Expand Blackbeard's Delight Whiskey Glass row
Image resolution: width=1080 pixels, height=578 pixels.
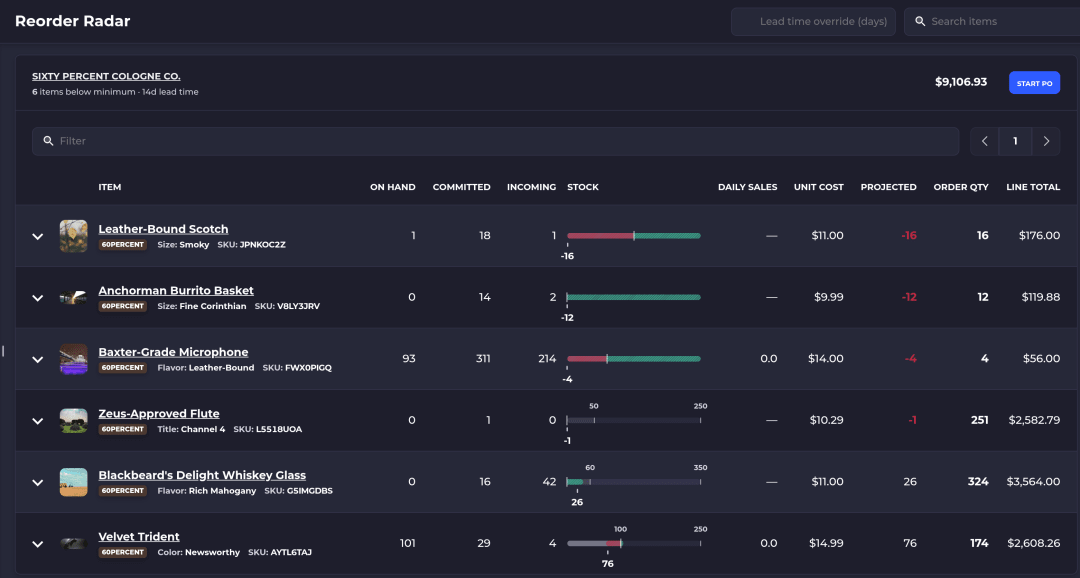(38, 482)
